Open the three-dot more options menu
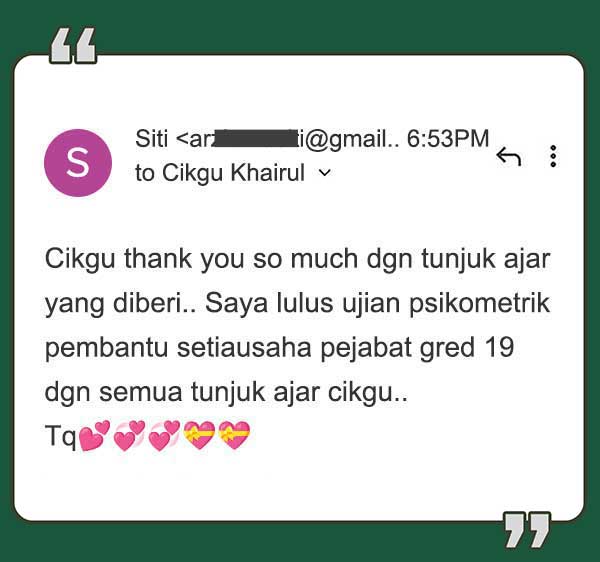The image size is (600, 562). click(x=553, y=156)
